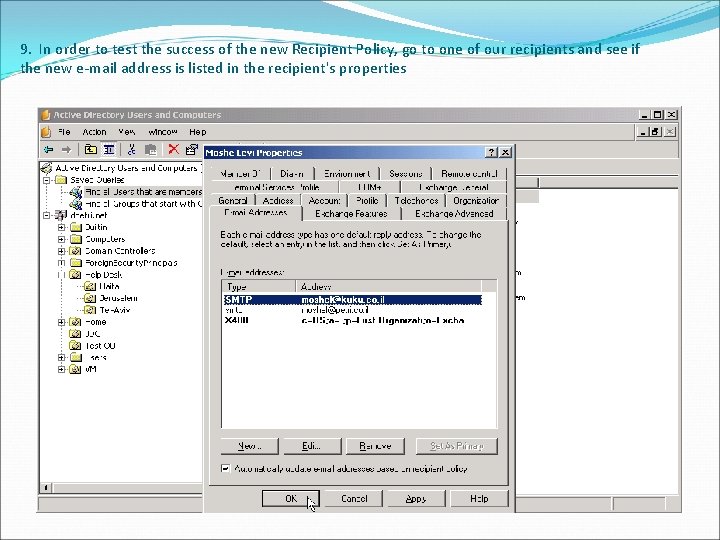Click the Address column header
The height and width of the screenshot is (540, 720).
(x=388, y=287)
